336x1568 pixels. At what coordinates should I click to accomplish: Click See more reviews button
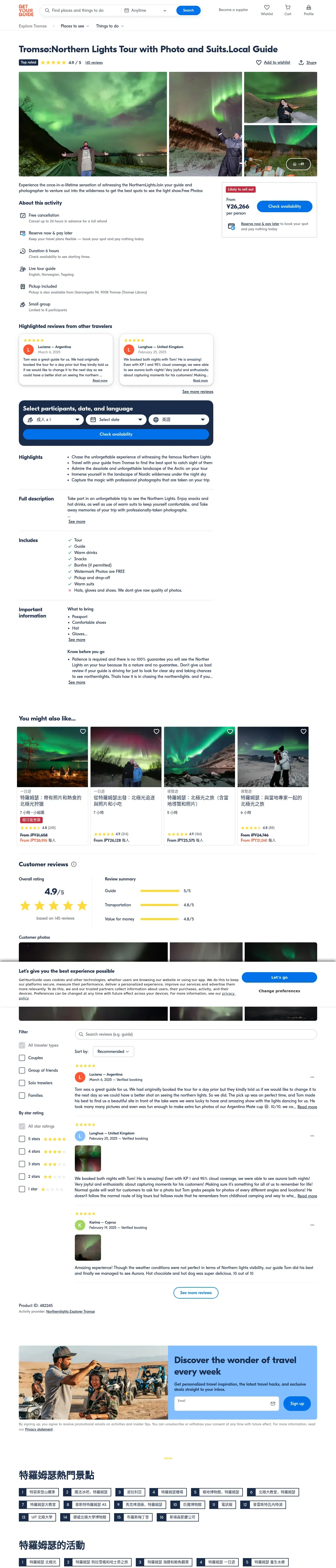(196, 1293)
